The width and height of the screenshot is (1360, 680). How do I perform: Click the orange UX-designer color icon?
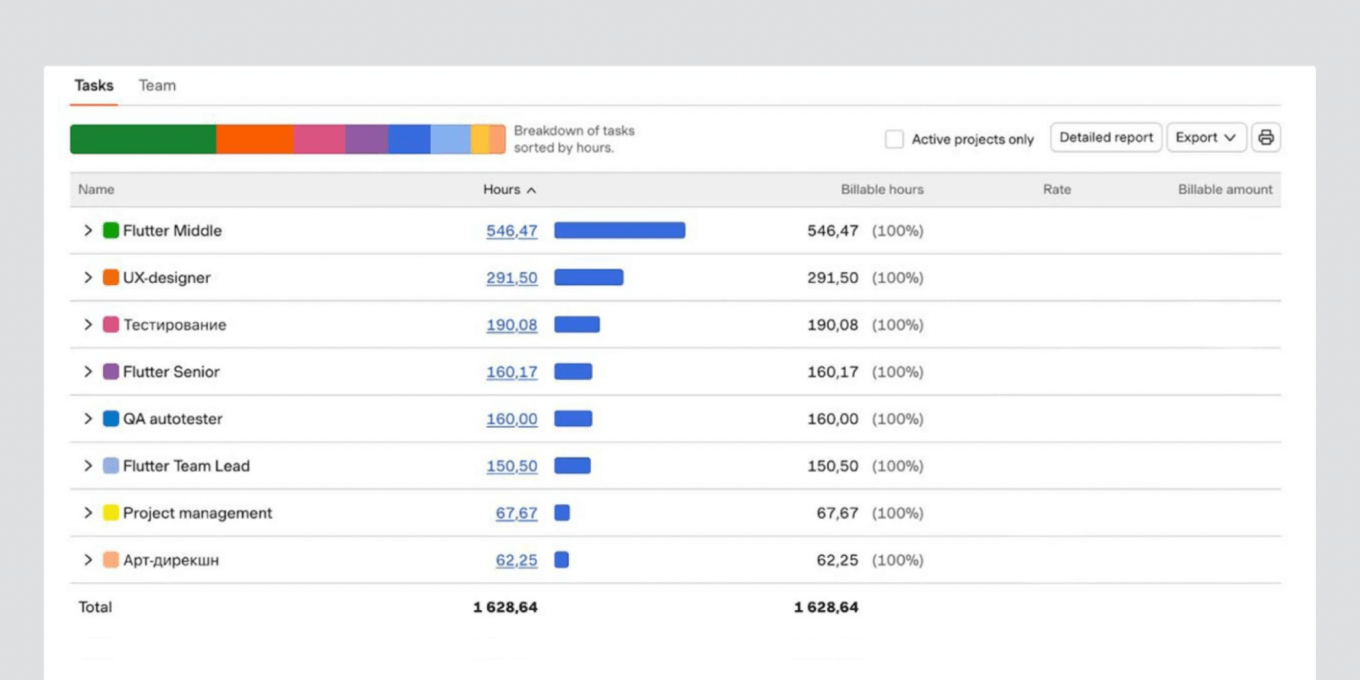pos(111,278)
